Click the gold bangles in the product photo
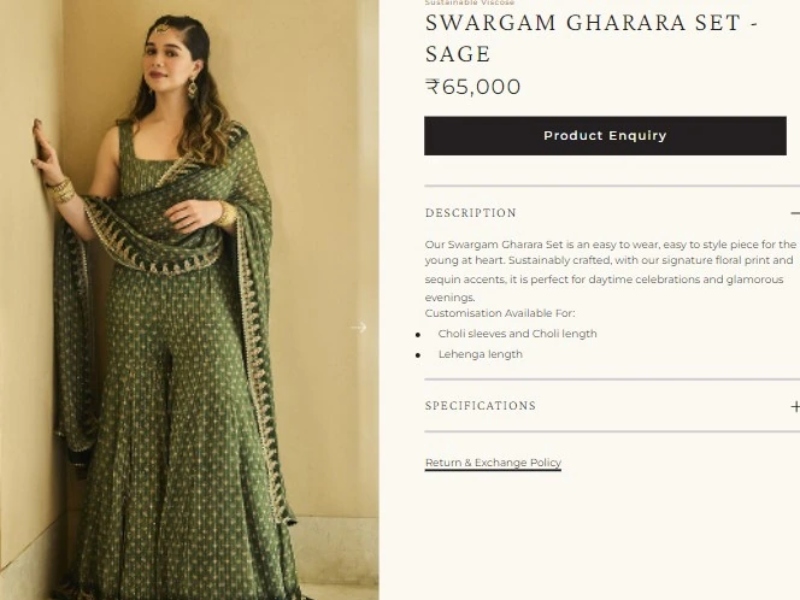Image resolution: width=800 pixels, height=600 pixels. 61,190
